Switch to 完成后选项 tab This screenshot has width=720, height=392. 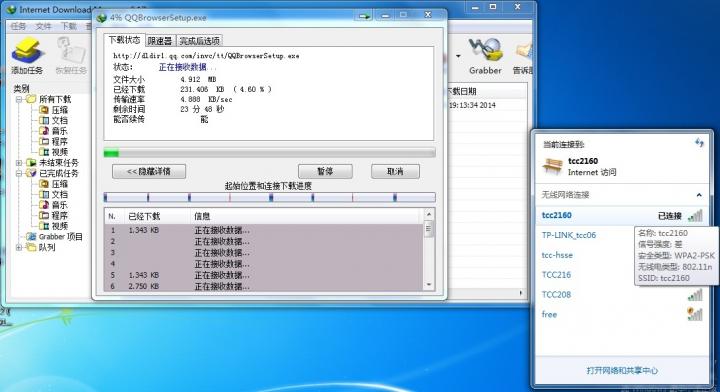point(199,41)
